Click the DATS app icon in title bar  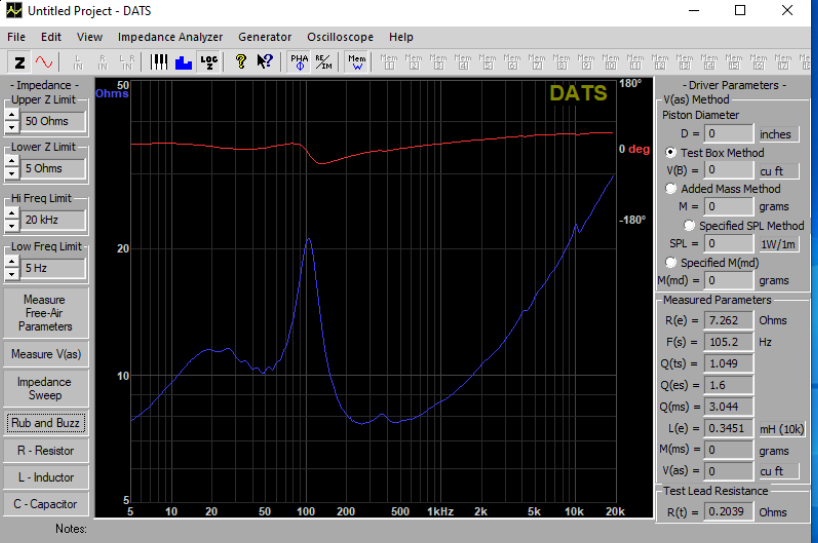coord(14,10)
